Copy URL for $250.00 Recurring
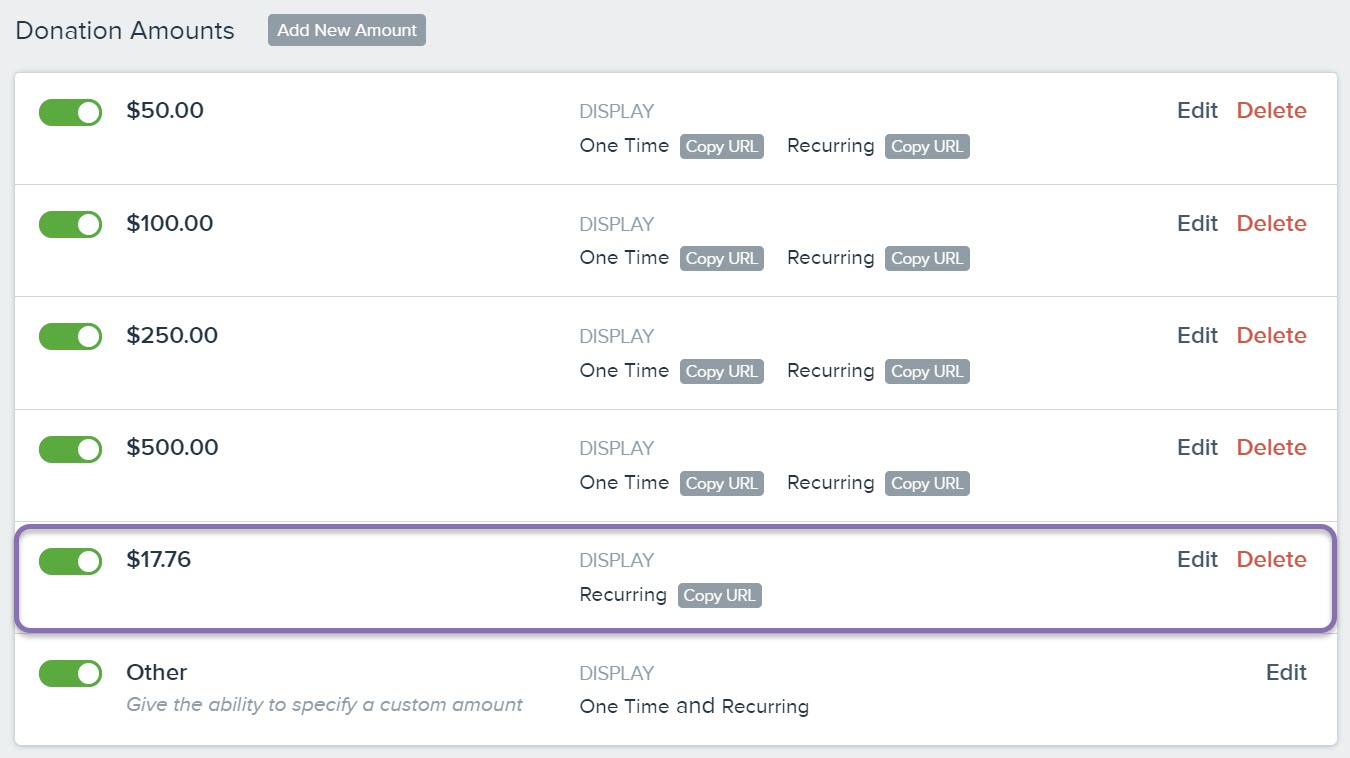This screenshot has height=758, width=1350. point(927,371)
